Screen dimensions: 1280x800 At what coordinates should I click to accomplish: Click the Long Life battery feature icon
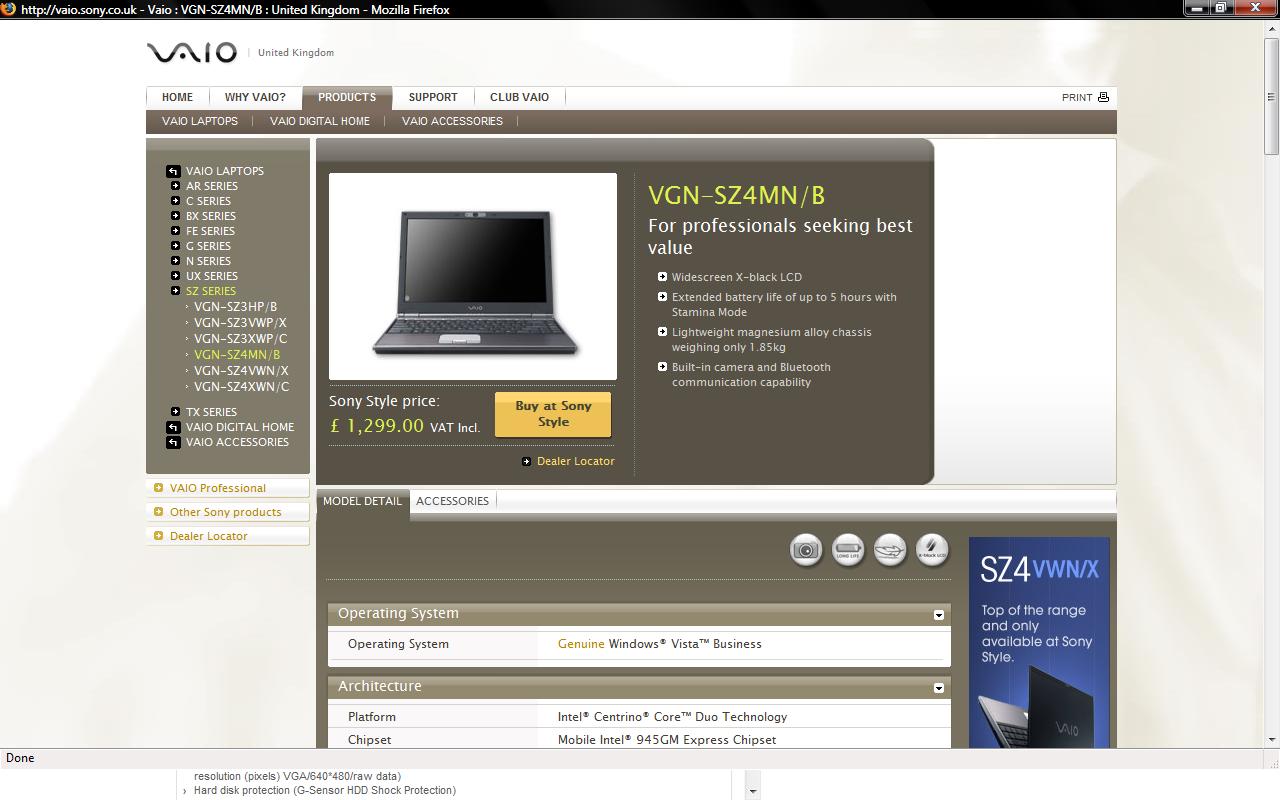coord(848,549)
